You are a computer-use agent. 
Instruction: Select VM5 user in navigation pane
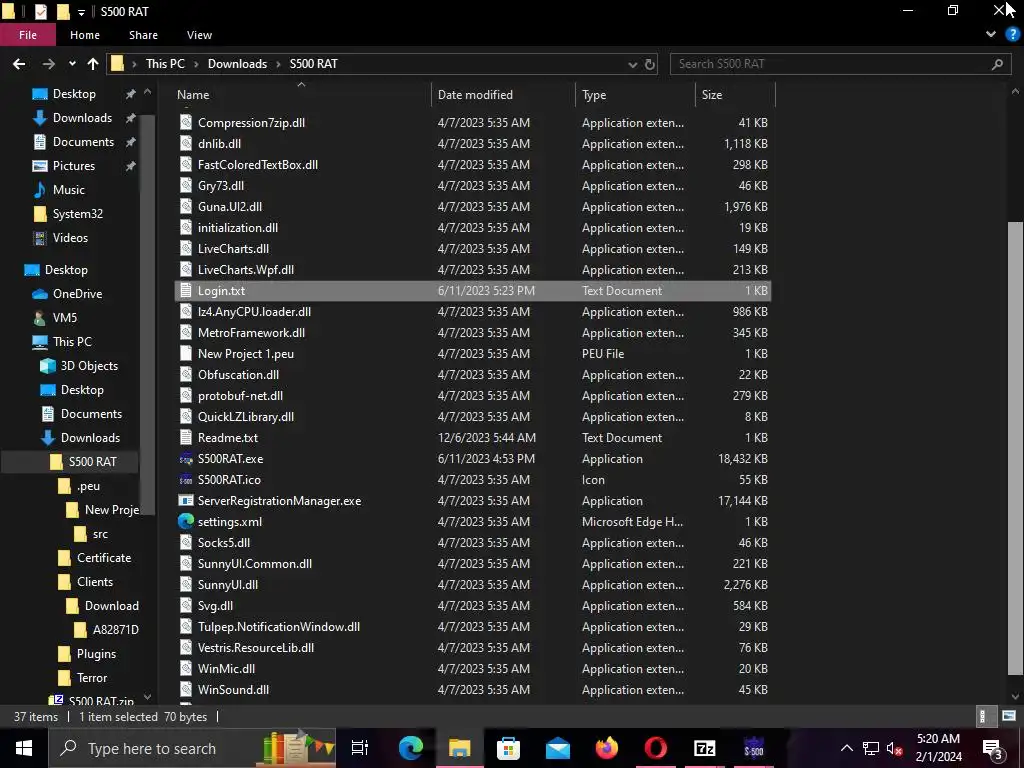click(x=65, y=318)
